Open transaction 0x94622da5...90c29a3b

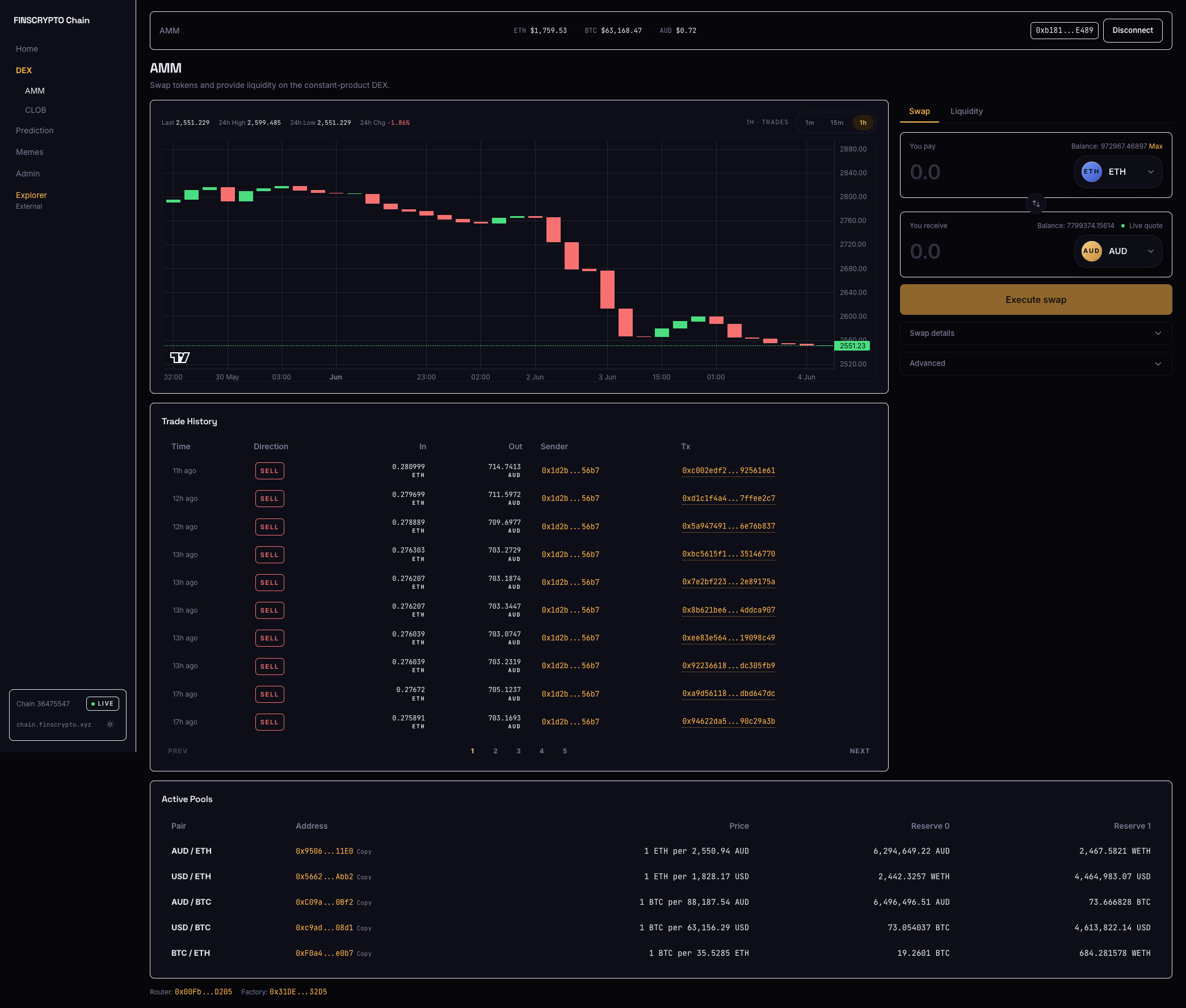click(x=728, y=722)
